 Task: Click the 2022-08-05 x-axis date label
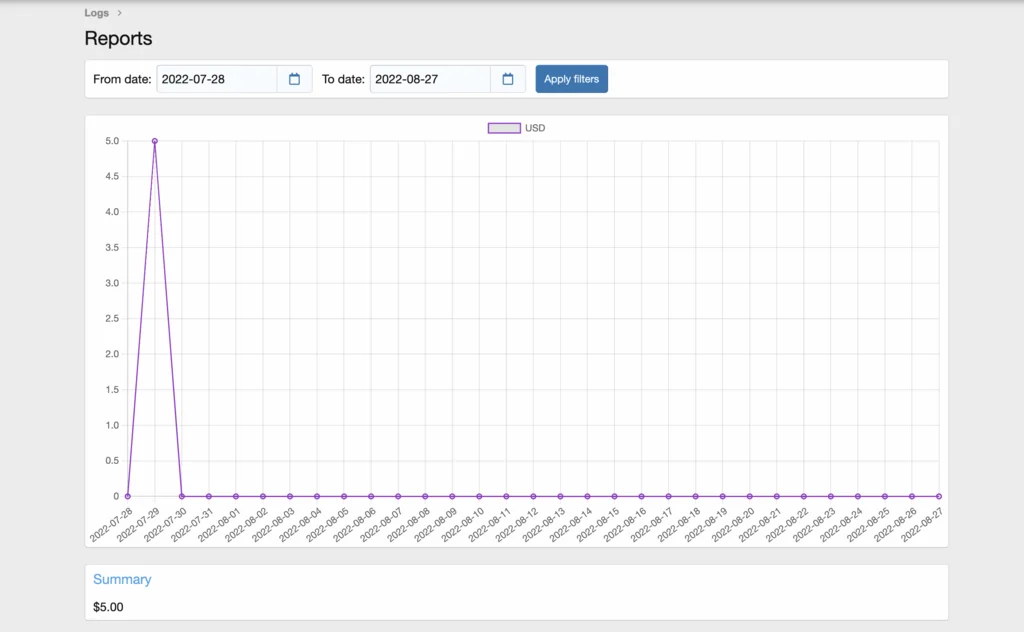331,524
